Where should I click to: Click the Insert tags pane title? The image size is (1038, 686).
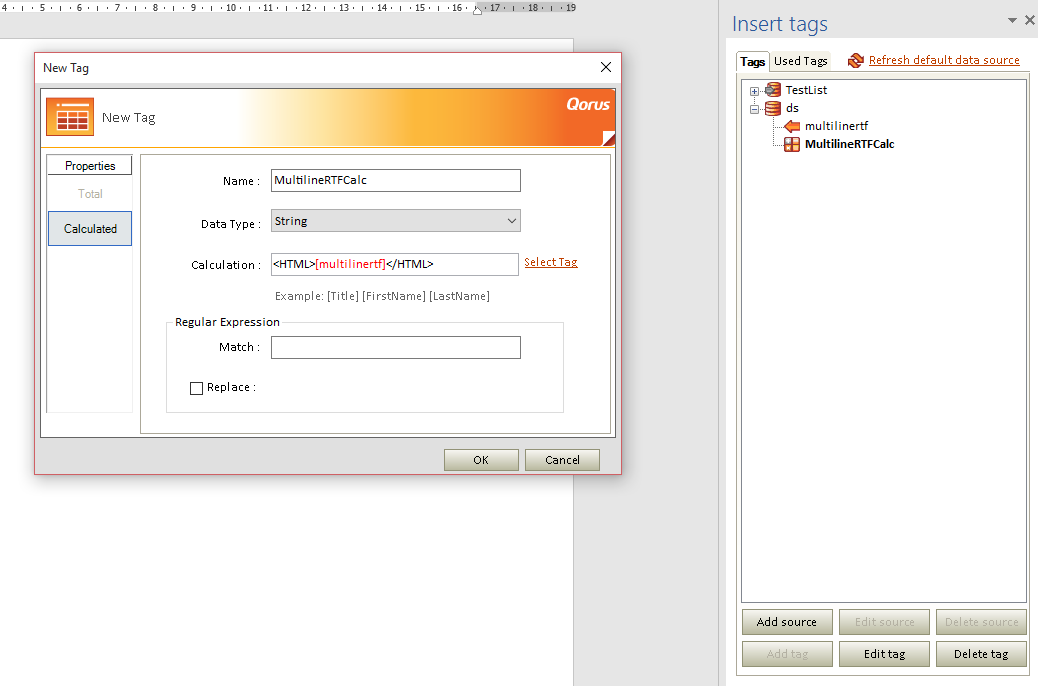tap(779, 24)
